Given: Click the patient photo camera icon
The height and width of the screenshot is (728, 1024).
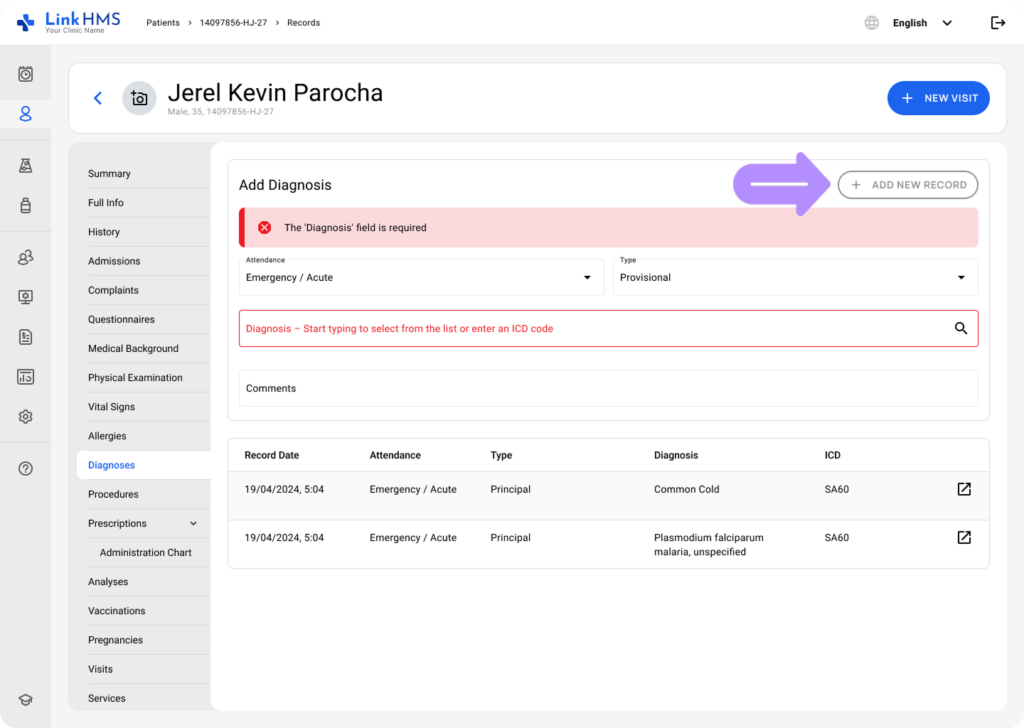Looking at the screenshot, I should [139, 98].
